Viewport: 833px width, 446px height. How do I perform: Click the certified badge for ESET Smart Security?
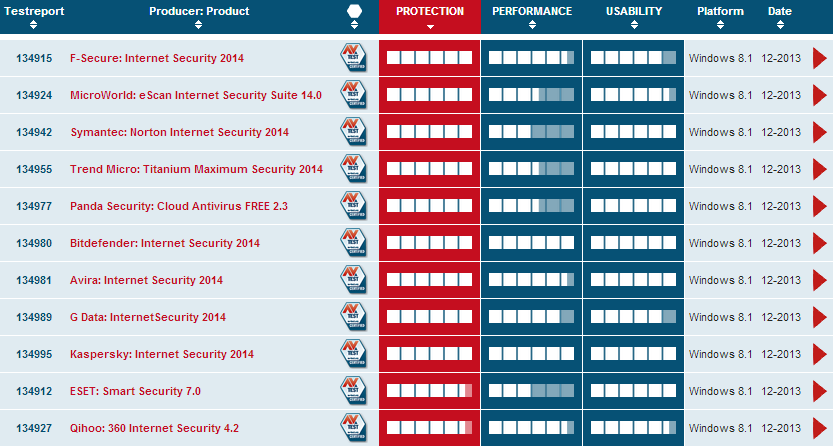(352, 391)
